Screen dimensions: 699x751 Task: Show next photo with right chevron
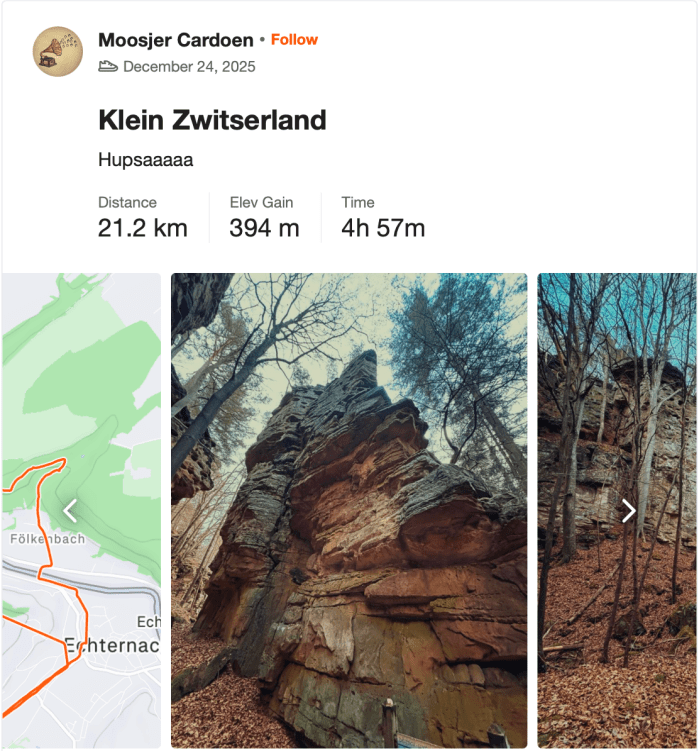[628, 511]
